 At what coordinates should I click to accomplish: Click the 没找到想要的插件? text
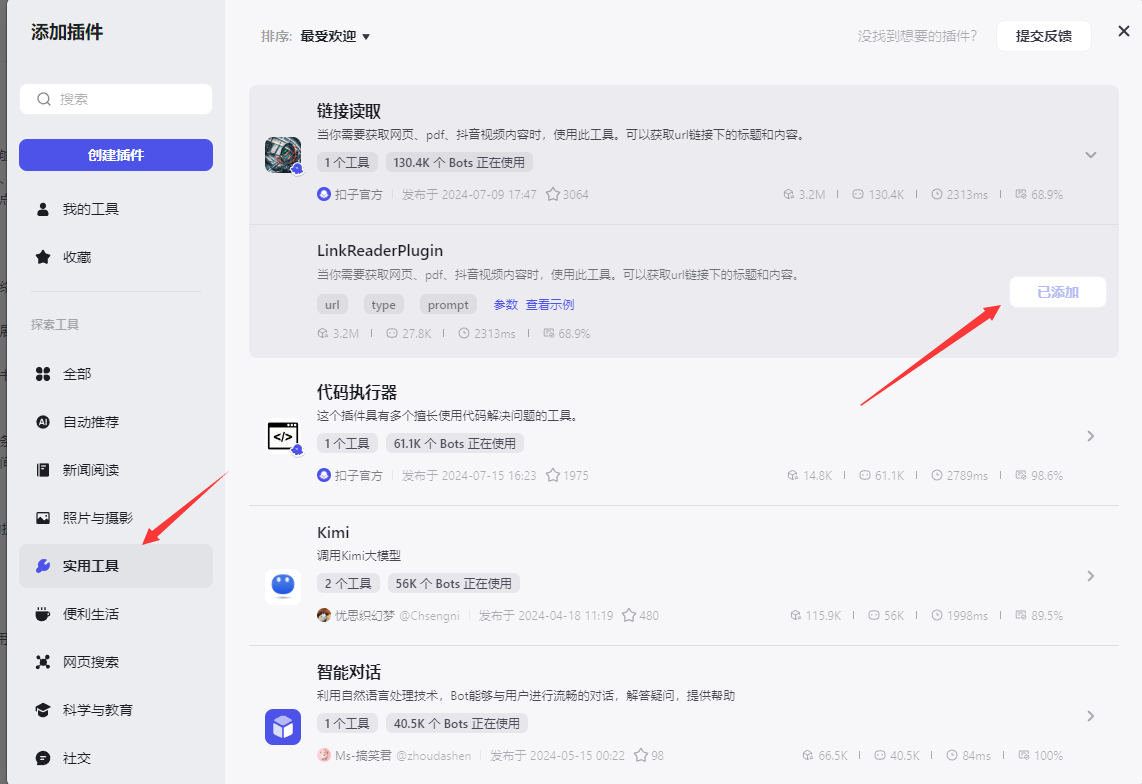click(917, 36)
